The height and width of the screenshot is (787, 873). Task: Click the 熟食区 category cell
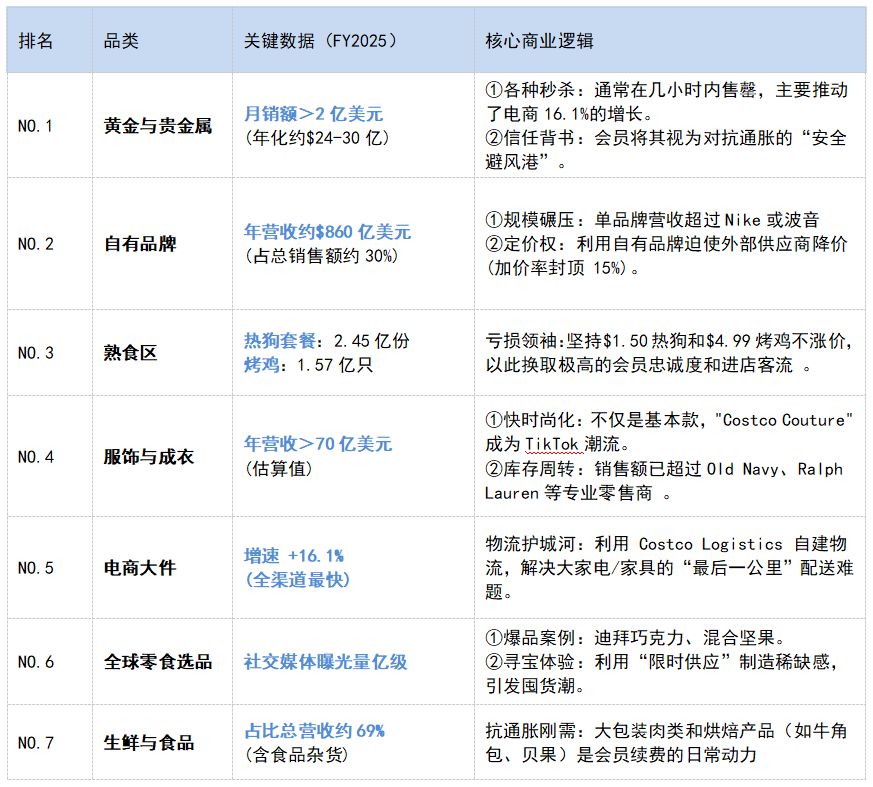click(131, 352)
